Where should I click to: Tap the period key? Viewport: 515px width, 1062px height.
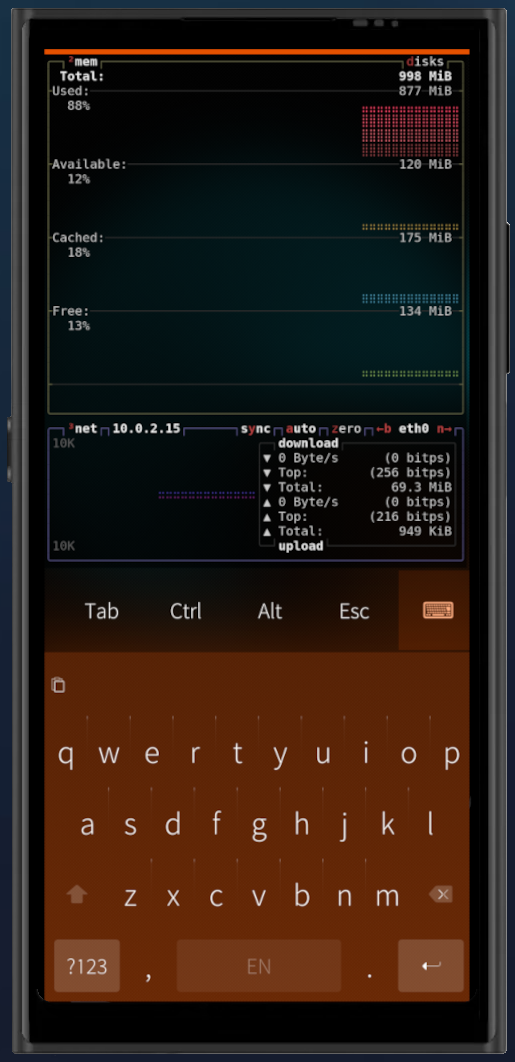point(369,973)
